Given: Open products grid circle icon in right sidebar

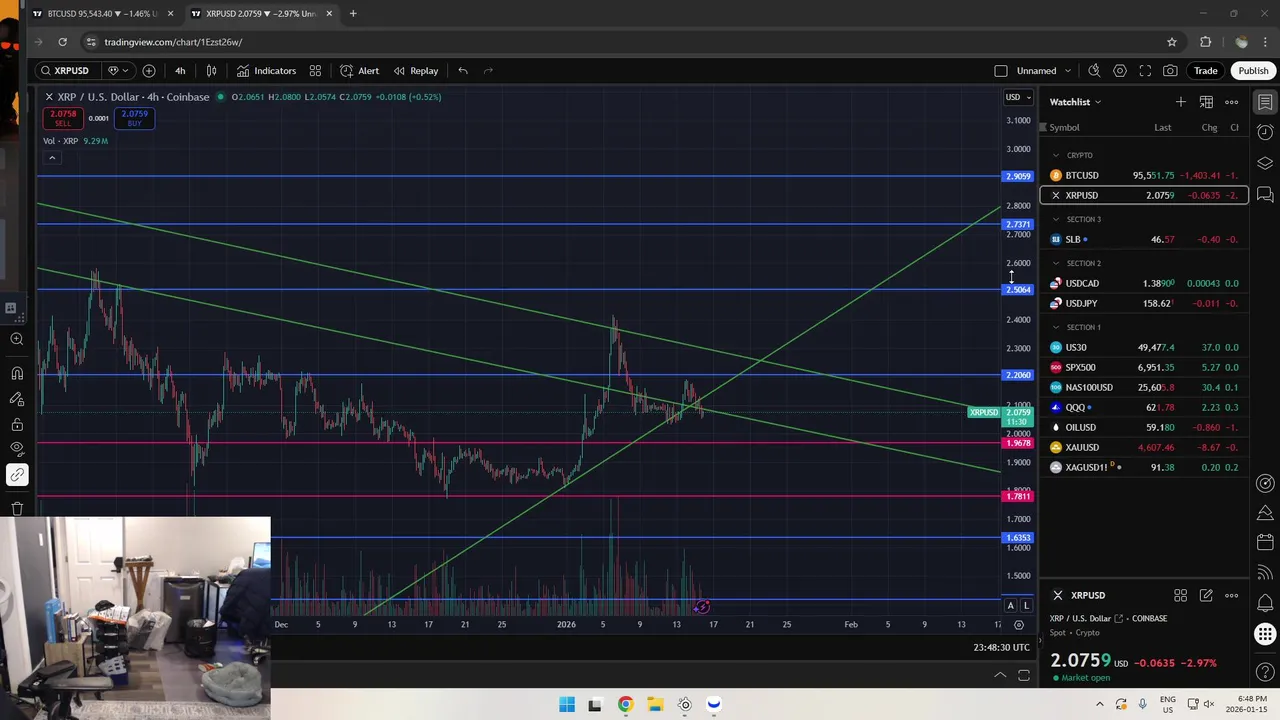Looking at the screenshot, I should point(1265,634).
